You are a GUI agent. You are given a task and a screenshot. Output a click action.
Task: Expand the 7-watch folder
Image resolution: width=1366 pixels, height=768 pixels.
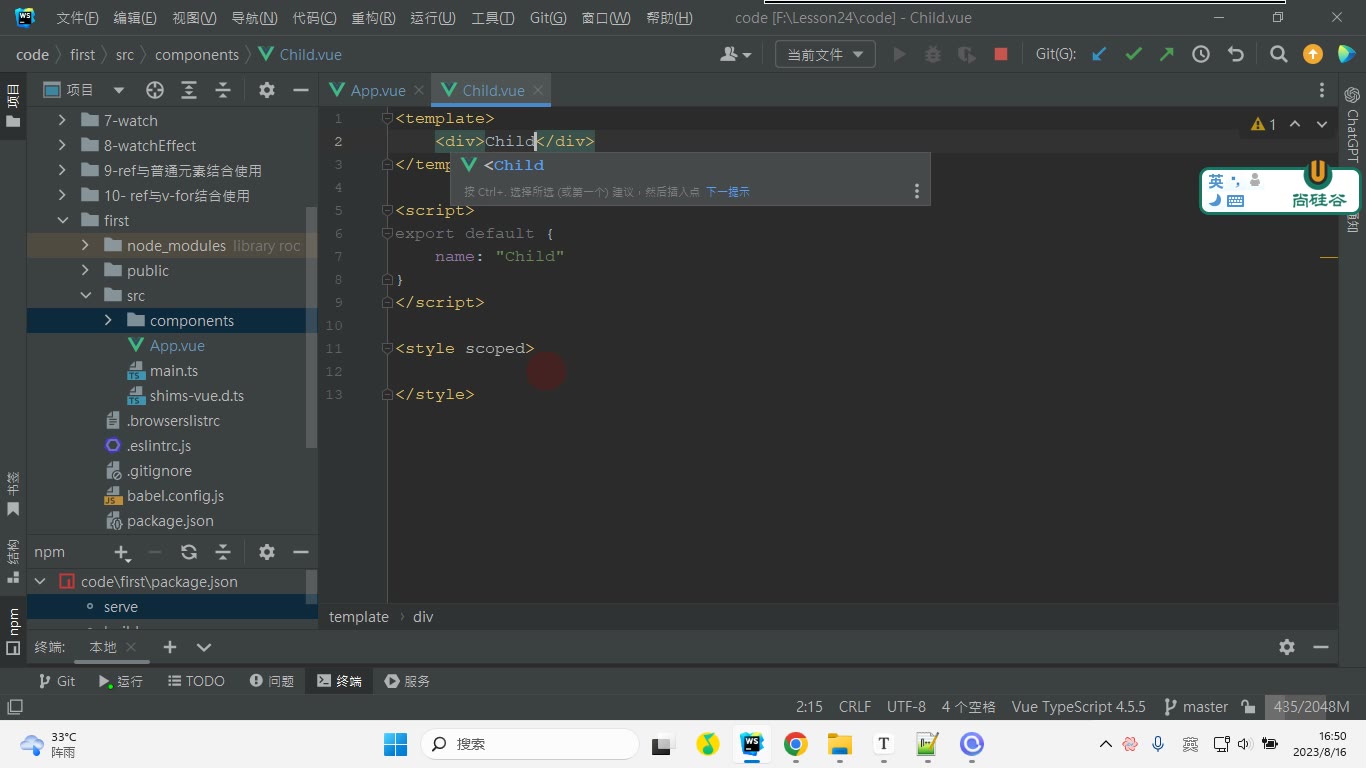point(62,120)
